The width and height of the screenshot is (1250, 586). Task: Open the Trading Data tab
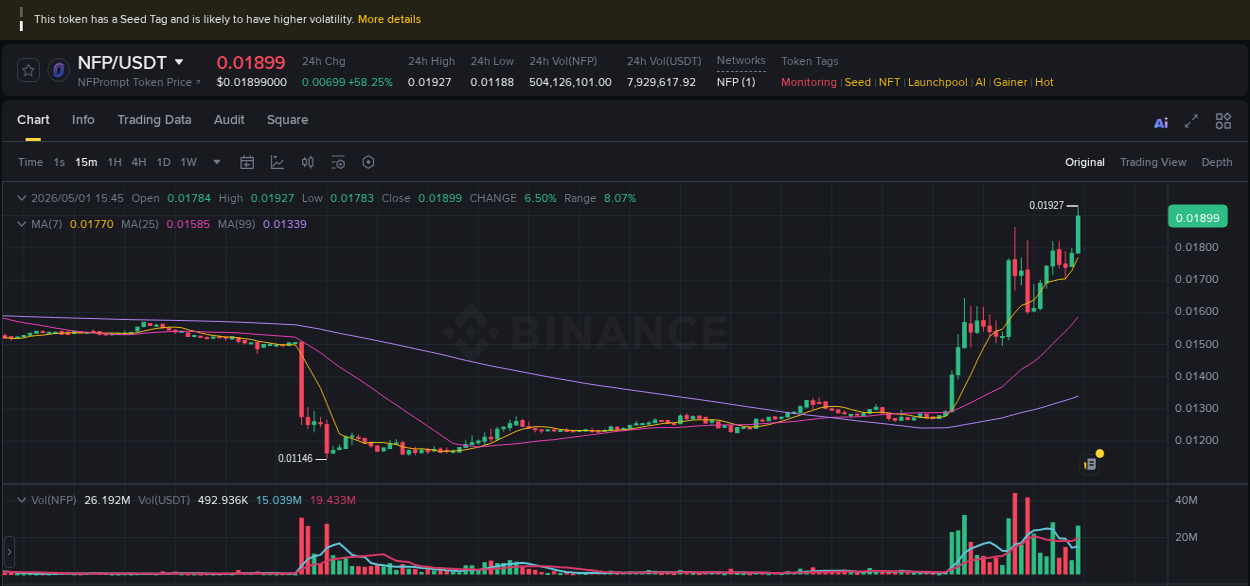(154, 120)
